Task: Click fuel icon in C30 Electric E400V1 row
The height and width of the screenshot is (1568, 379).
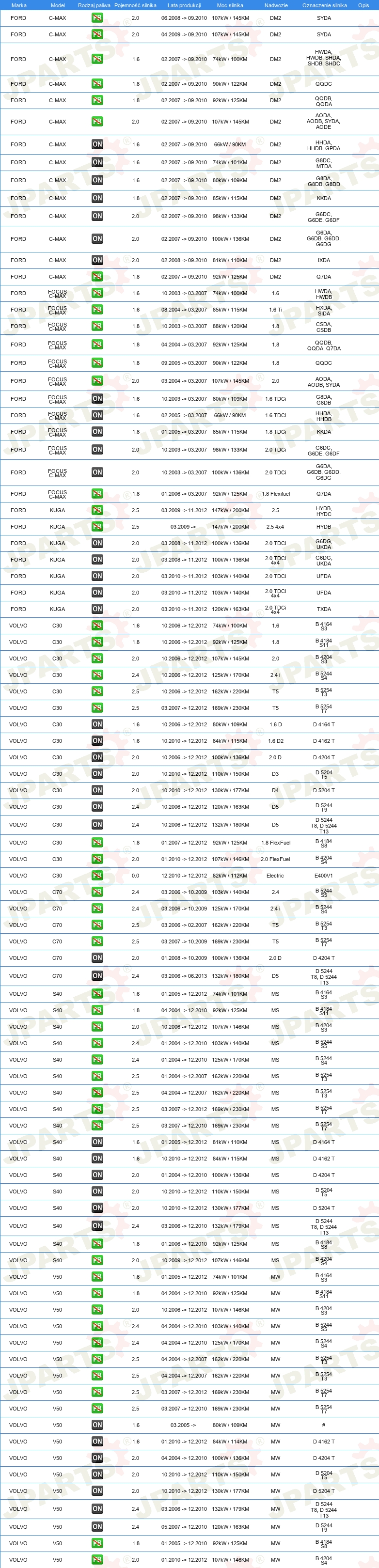Action: pos(97,875)
